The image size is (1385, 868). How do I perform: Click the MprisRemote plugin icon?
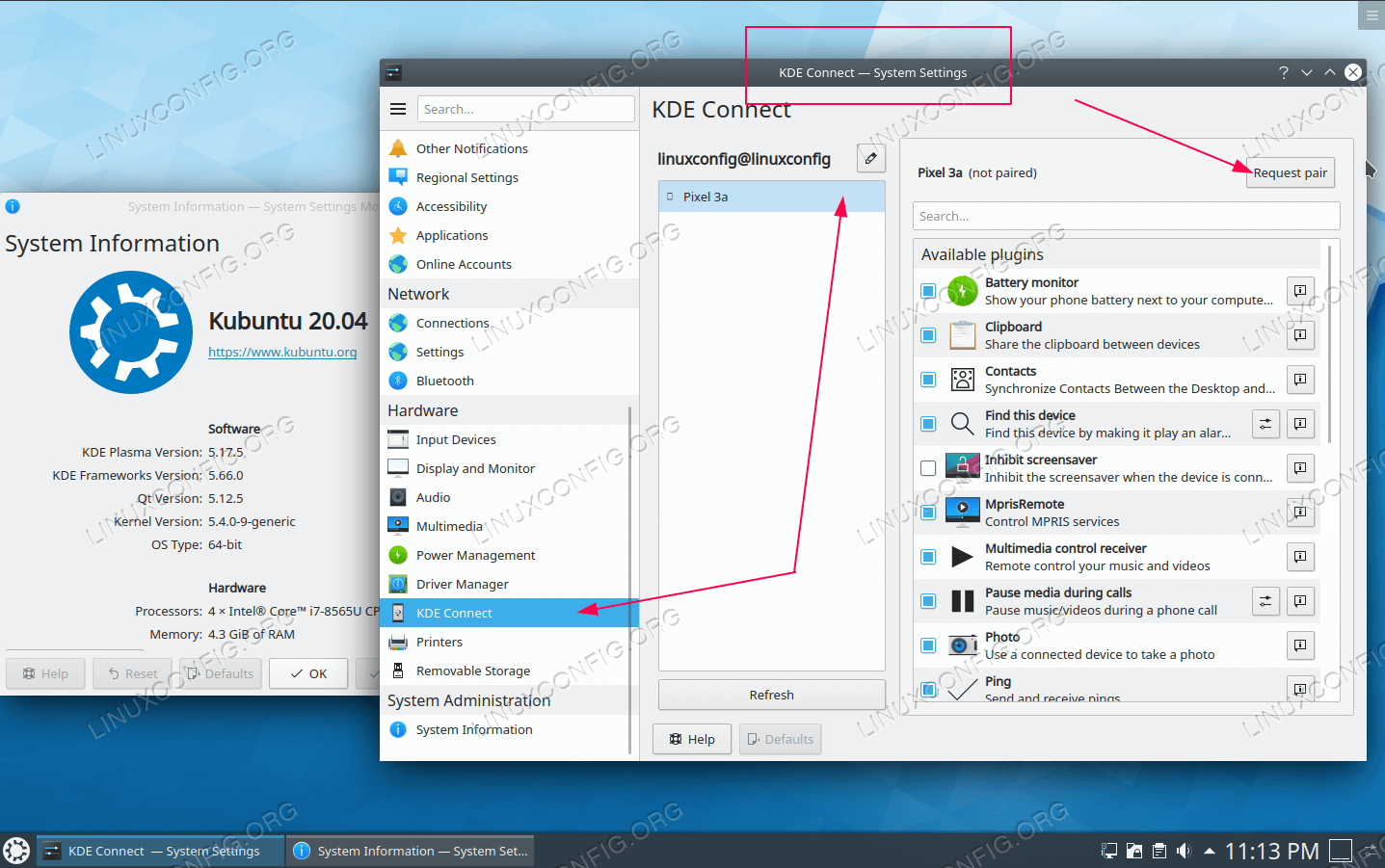pos(962,512)
